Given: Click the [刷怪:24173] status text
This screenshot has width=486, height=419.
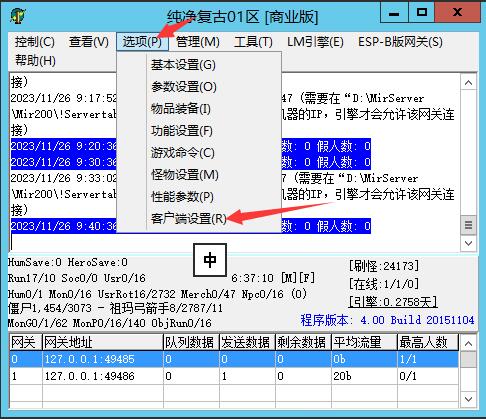Looking at the screenshot, I should pos(384,266).
